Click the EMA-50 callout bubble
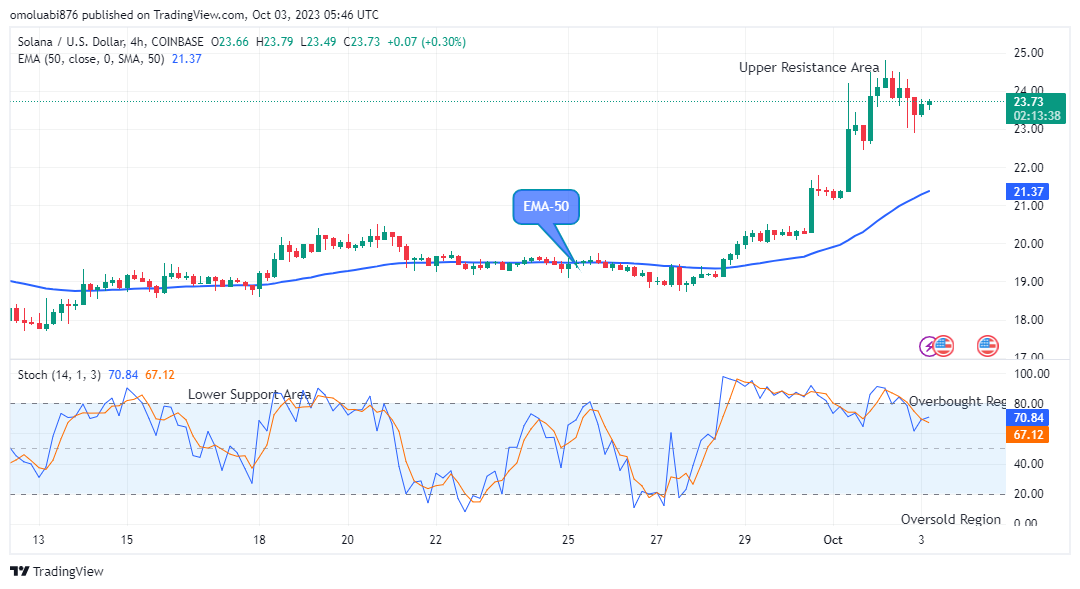1080x589 pixels. tap(546, 208)
